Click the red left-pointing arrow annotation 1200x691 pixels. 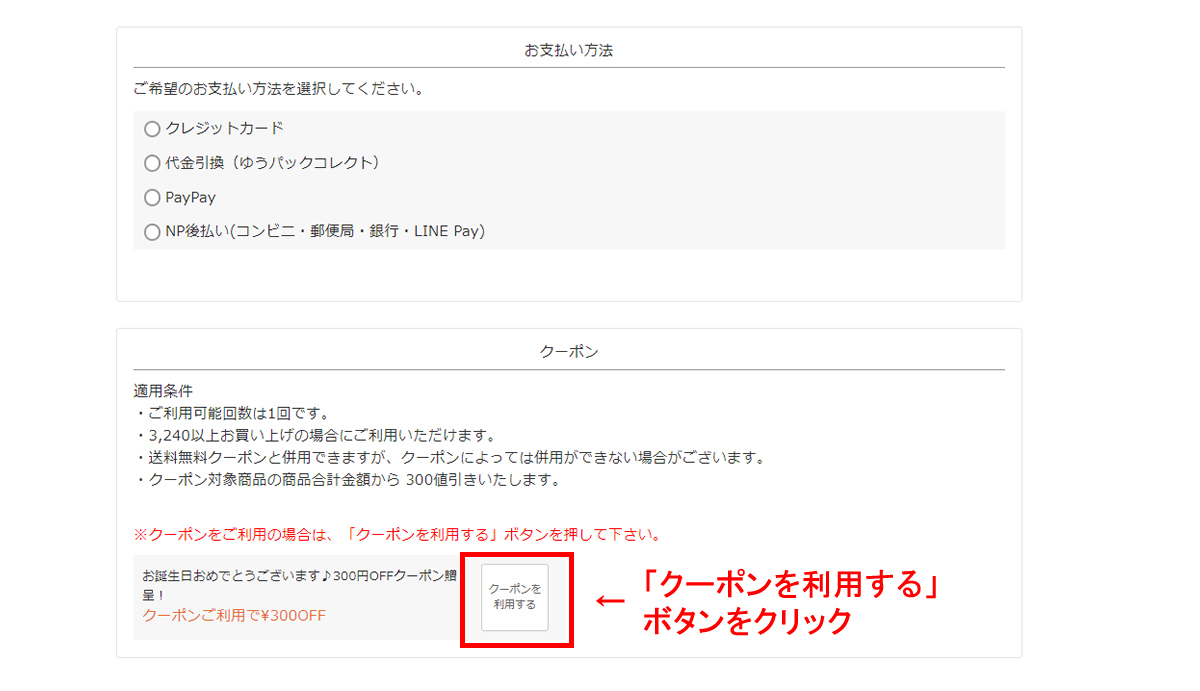[x=610, y=601]
